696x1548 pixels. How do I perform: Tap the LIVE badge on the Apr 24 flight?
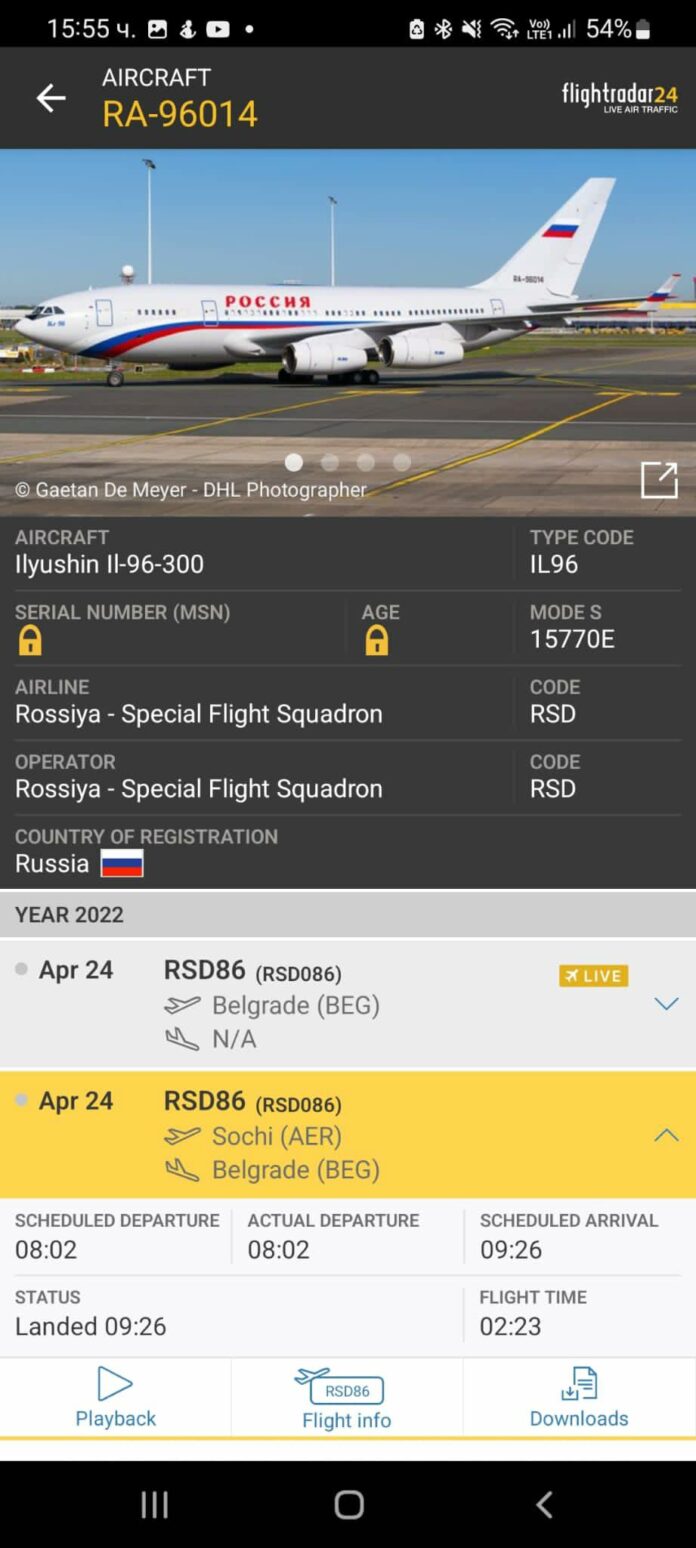(593, 975)
